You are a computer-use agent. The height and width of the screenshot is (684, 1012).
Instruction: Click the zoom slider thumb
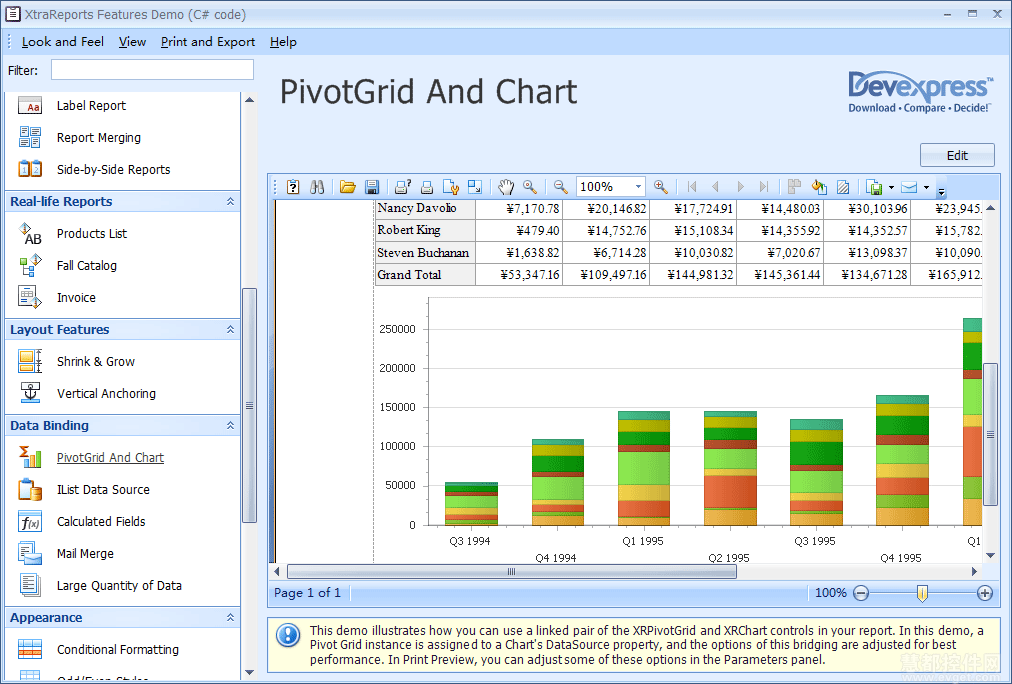(x=922, y=593)
